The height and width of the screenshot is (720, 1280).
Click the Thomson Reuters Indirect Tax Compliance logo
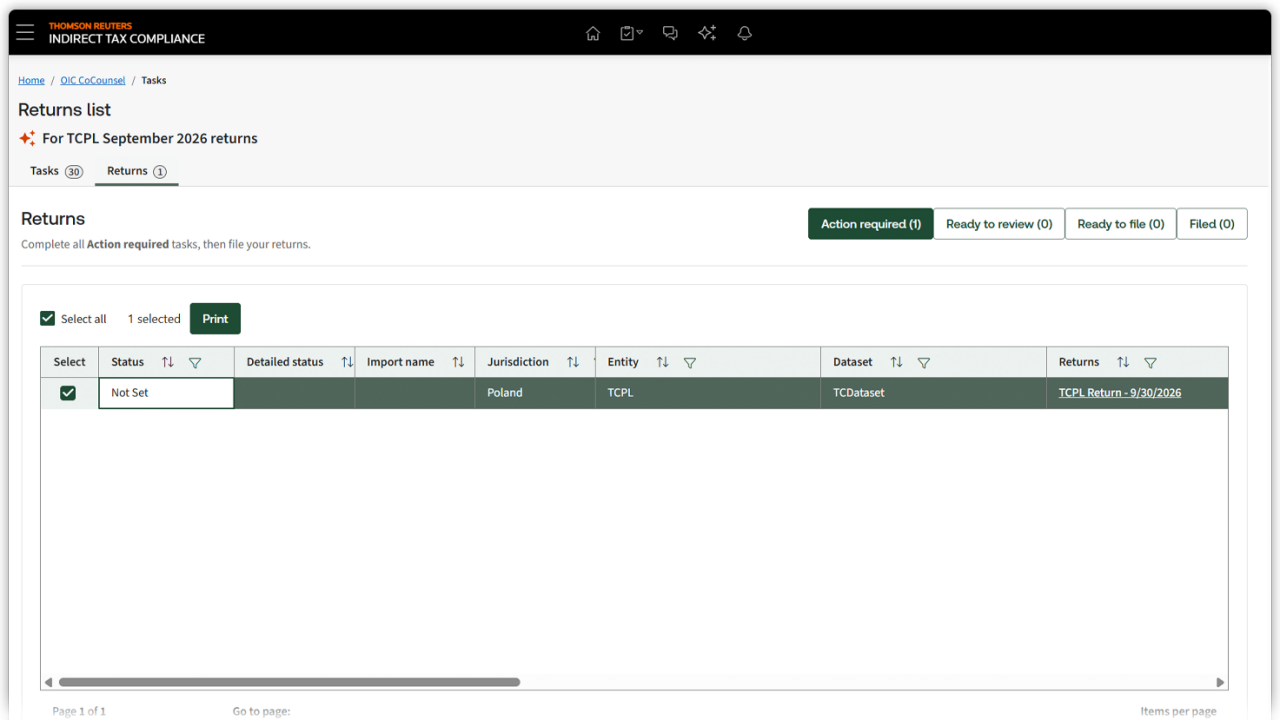[x=127, y=33]
